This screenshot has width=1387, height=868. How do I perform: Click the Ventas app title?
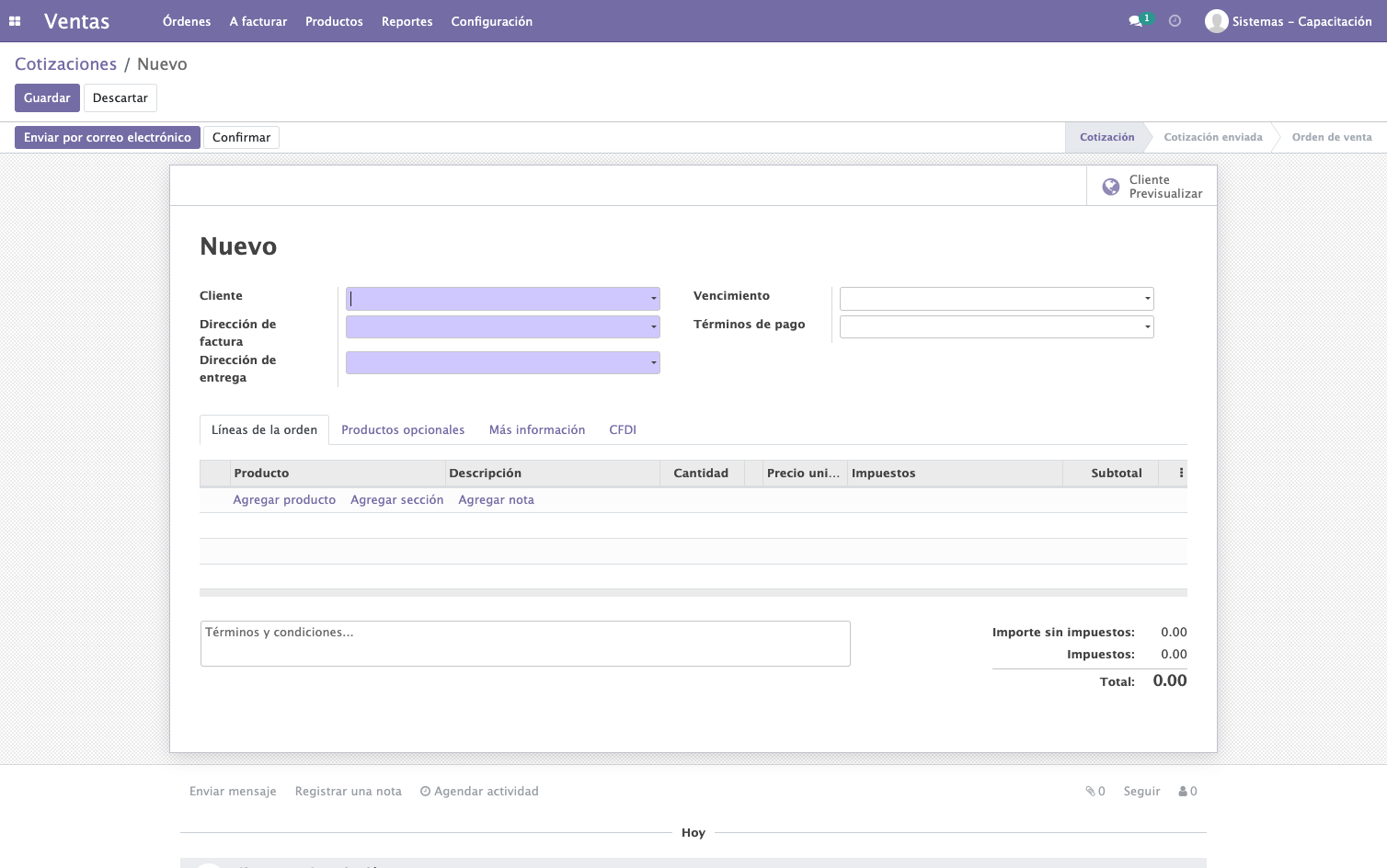click(x=77, y=21)
